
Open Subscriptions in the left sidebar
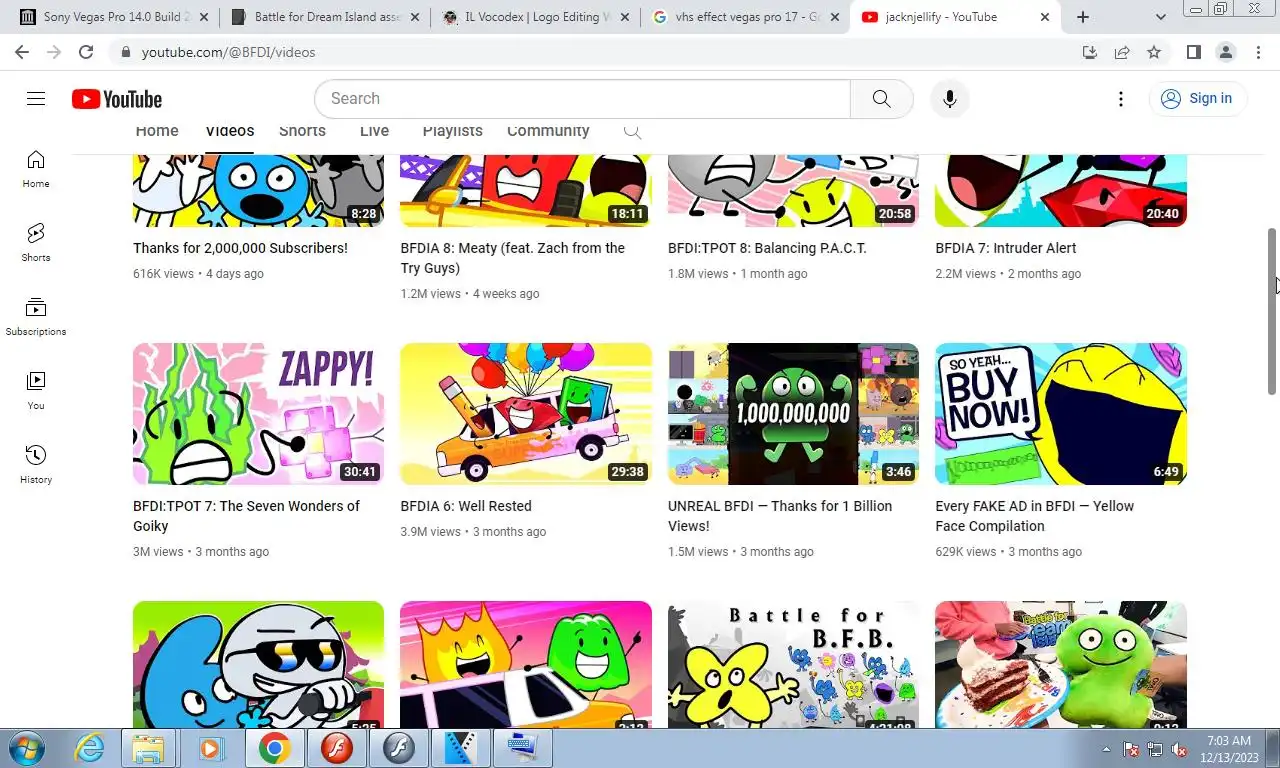tap(36, 317)
